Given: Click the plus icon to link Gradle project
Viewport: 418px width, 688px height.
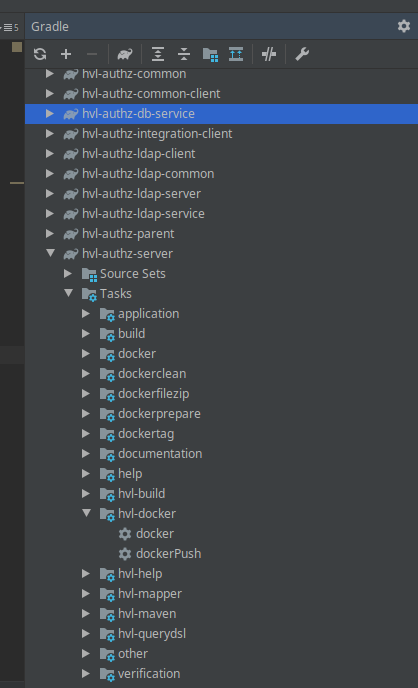Looking at the screenshot, I should coord(66,54).
